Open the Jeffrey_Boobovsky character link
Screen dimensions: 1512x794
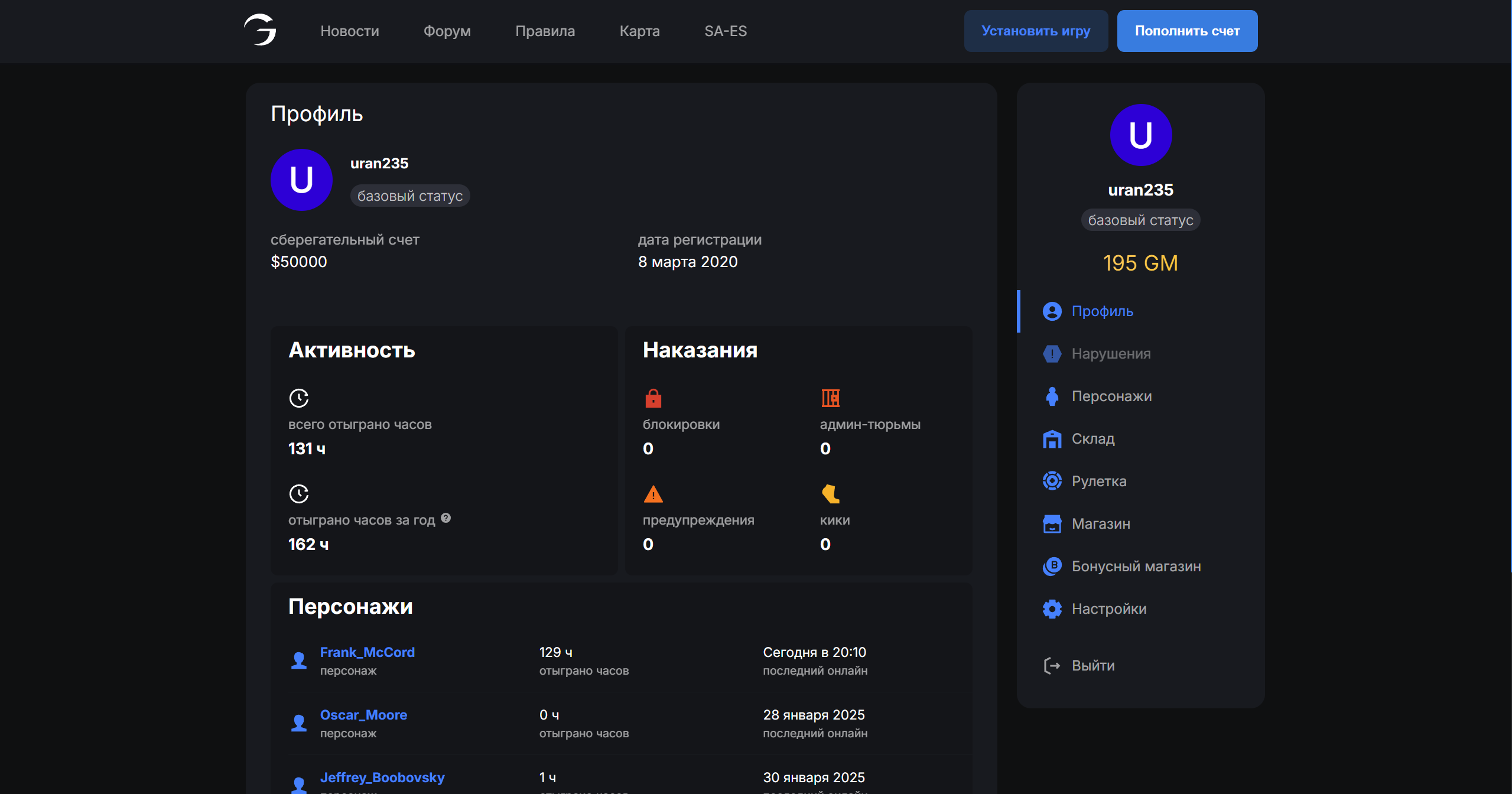pyautogui.click(x=382, y=777)
